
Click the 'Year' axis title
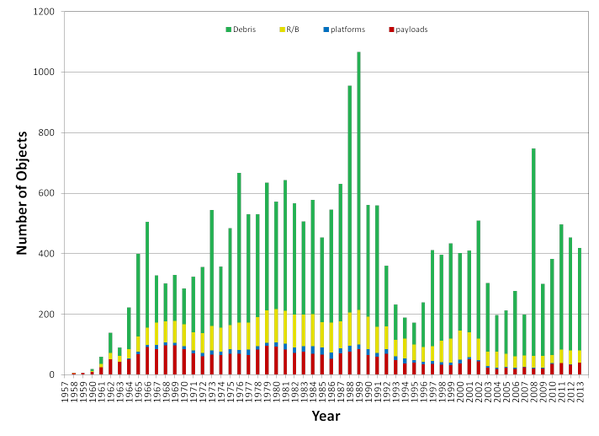326,416
